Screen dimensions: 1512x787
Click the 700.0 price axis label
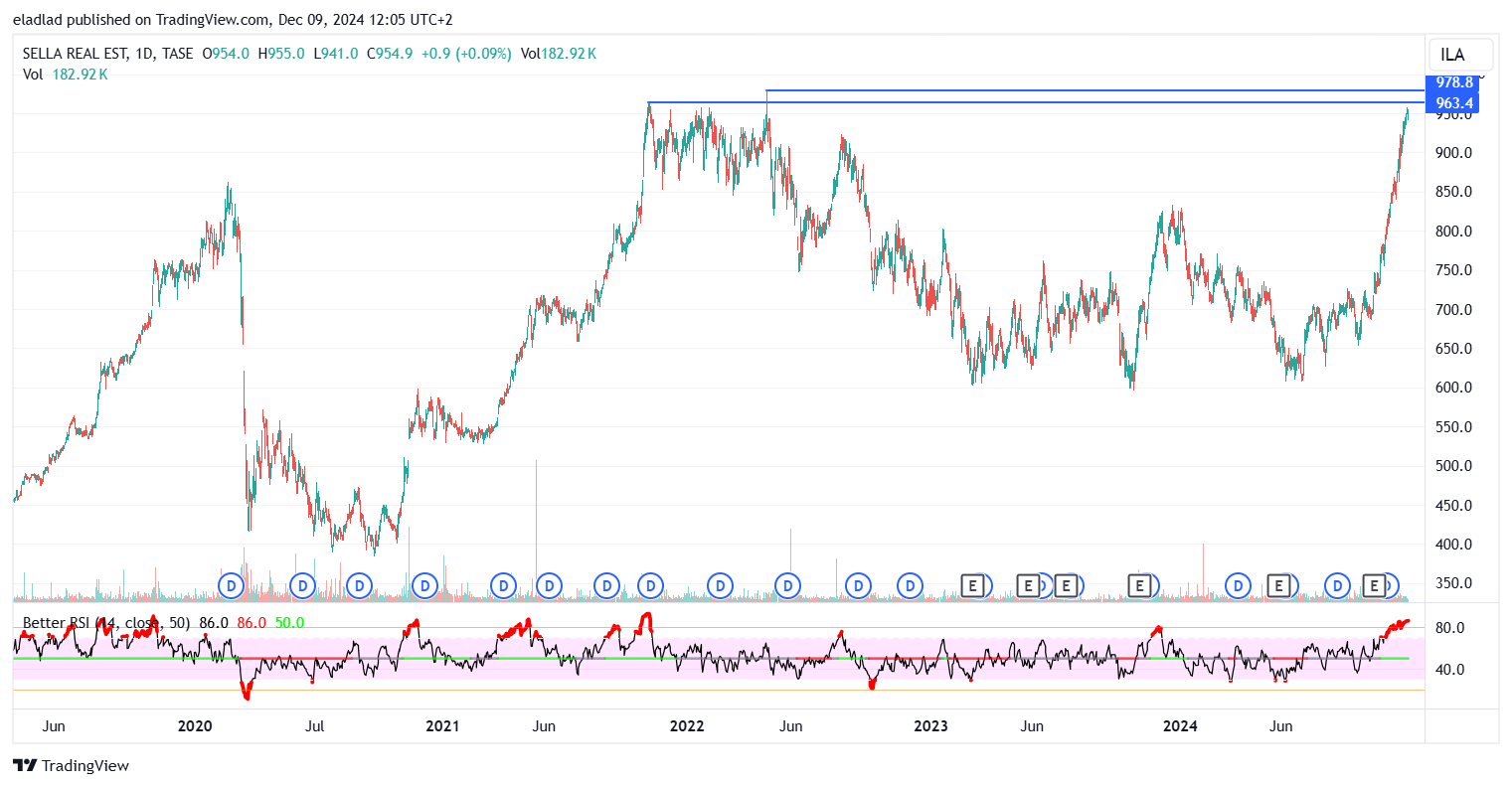[1453, 310]
